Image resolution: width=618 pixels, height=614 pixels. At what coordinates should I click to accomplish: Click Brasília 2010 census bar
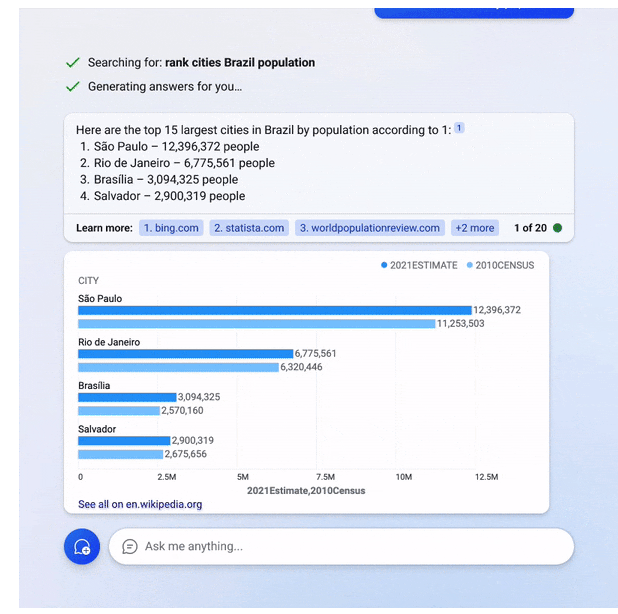[119, 411]
